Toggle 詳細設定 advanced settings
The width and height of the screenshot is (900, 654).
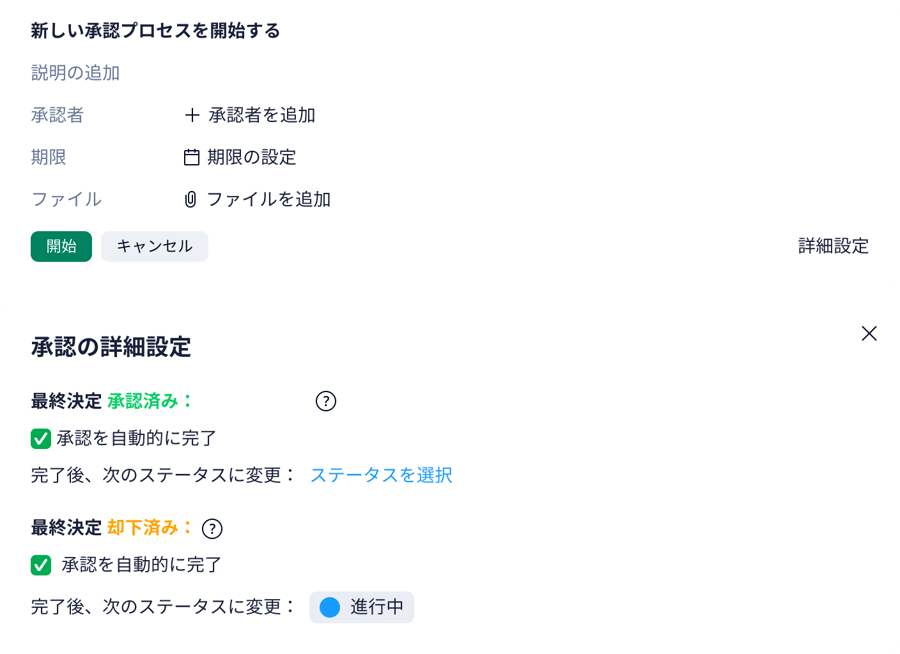pyautogui.click(x=833, y=246)
